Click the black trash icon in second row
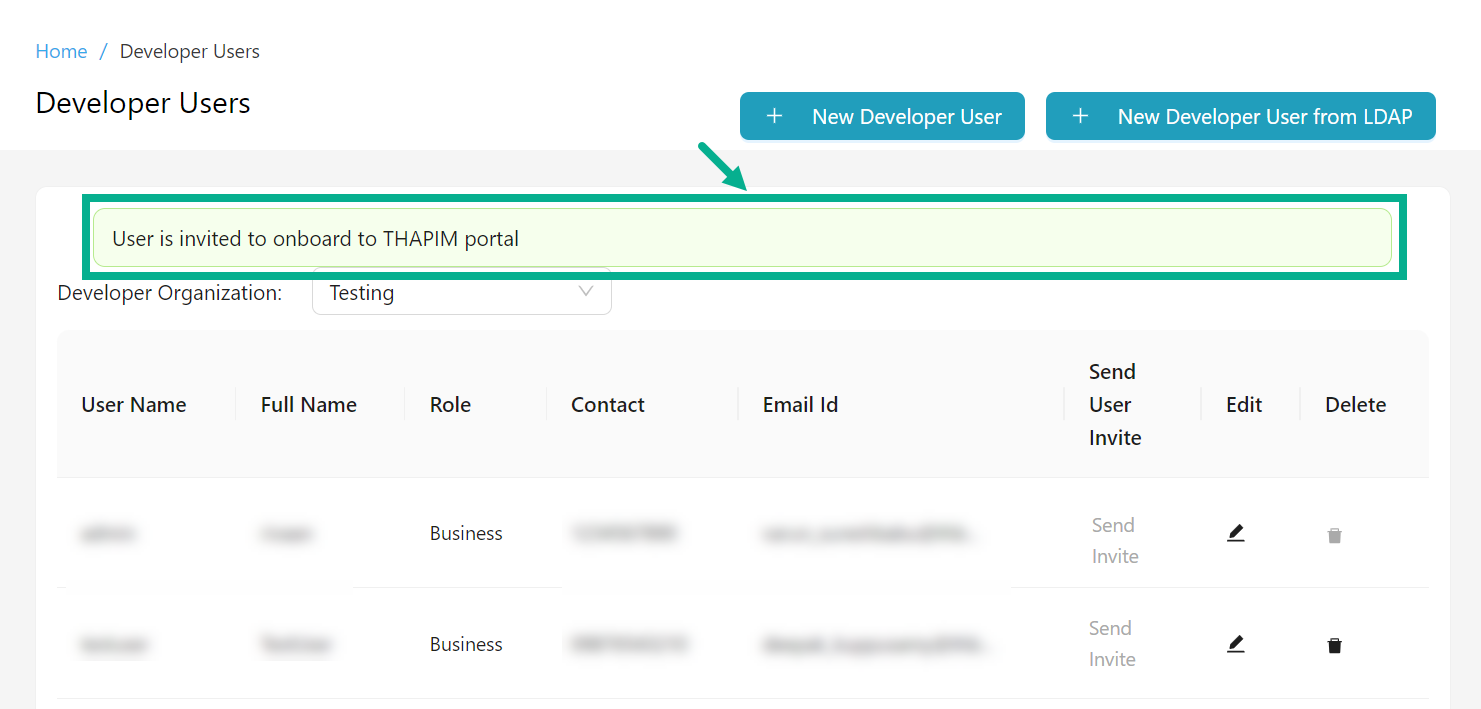Screen dimensions: 1481x709 1334,645
